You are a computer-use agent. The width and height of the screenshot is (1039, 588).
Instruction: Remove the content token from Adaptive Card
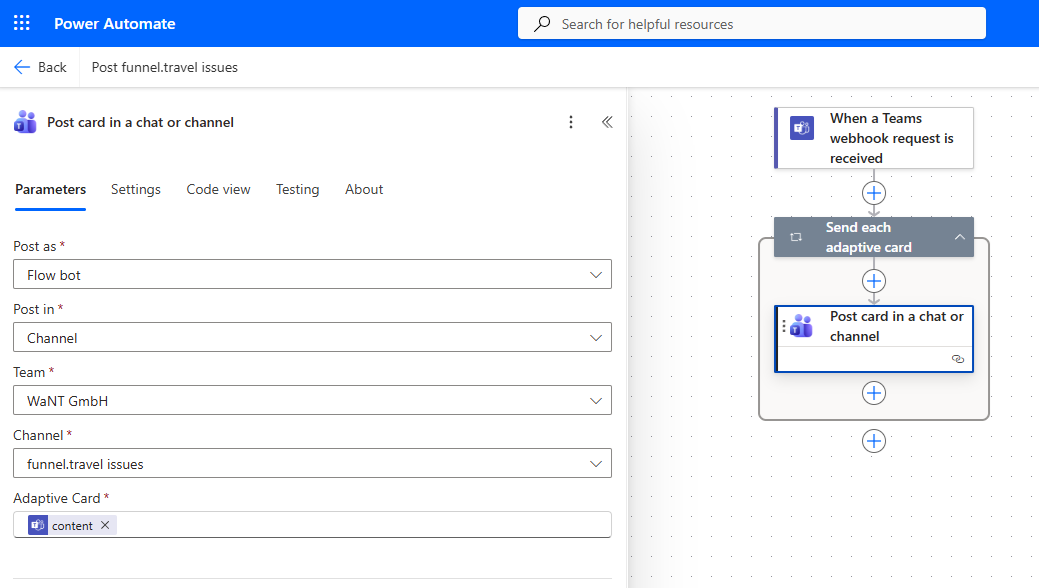105,525
